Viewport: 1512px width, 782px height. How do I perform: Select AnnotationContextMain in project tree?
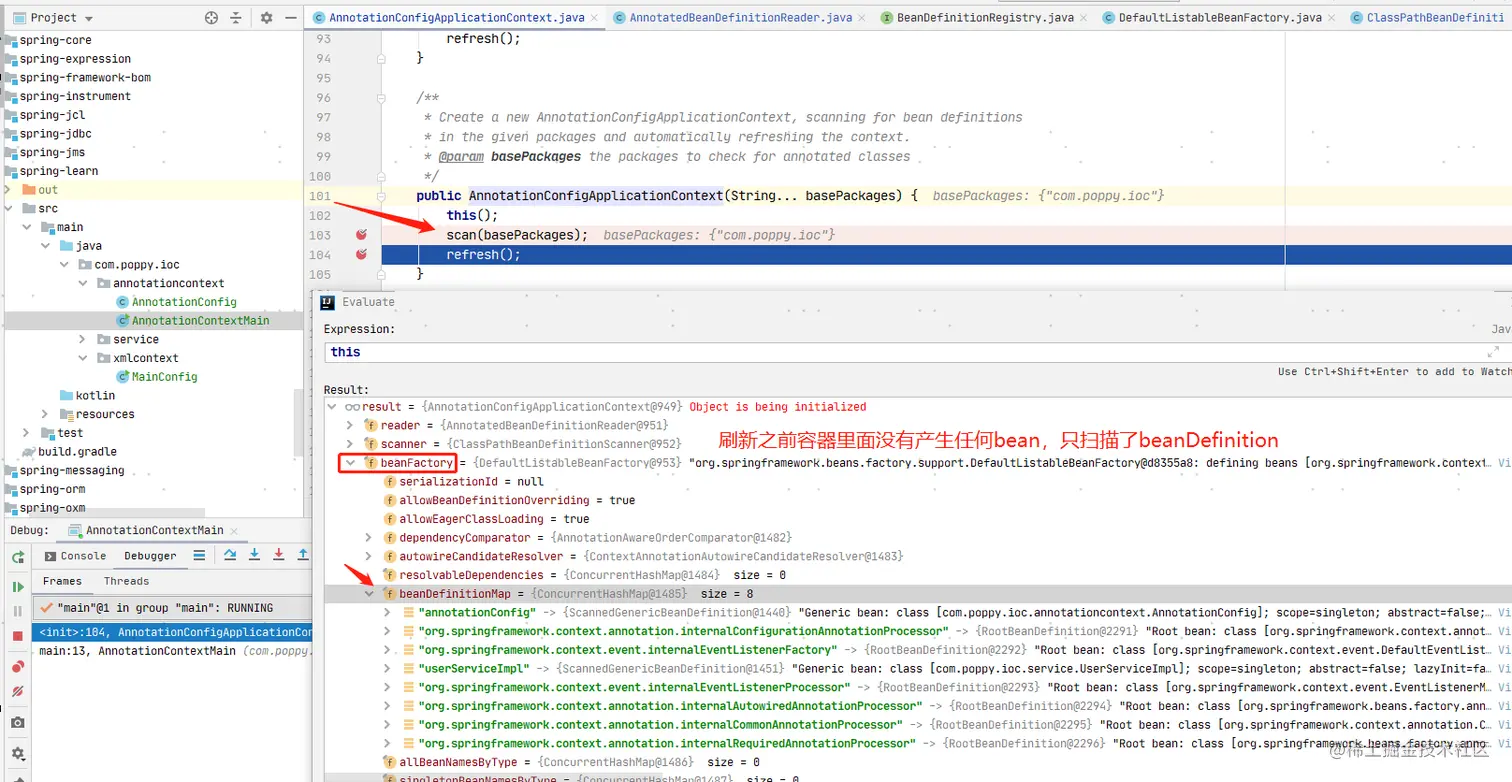point(192,321)
